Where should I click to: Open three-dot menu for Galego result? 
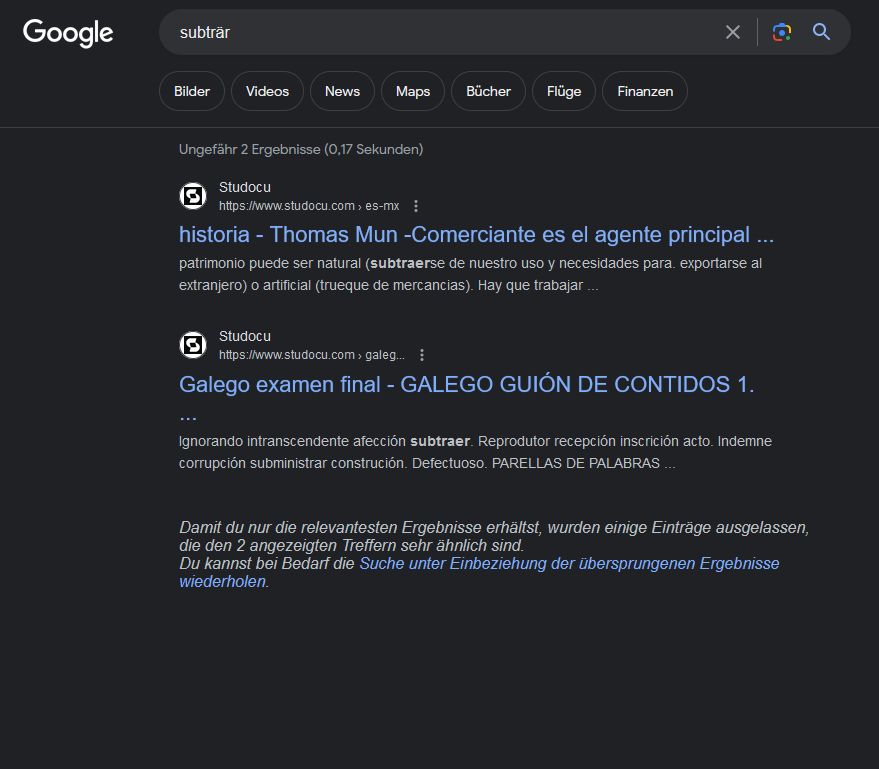(x=422, y=355)
